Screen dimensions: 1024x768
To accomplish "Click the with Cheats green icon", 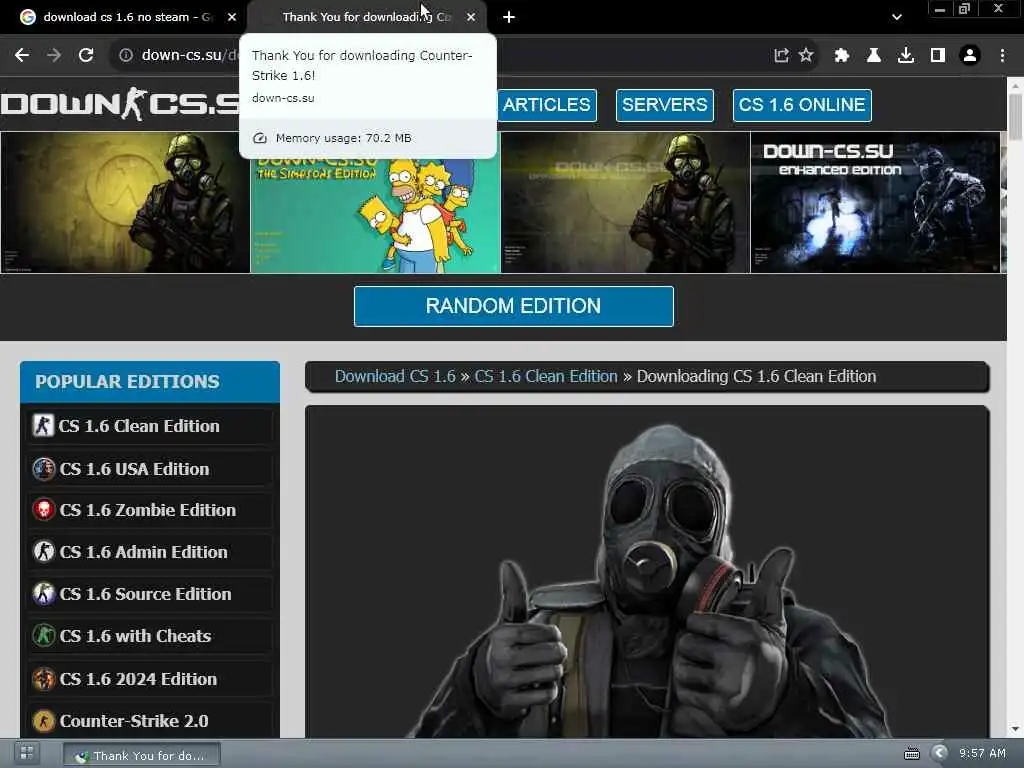I will click(44, 635).
